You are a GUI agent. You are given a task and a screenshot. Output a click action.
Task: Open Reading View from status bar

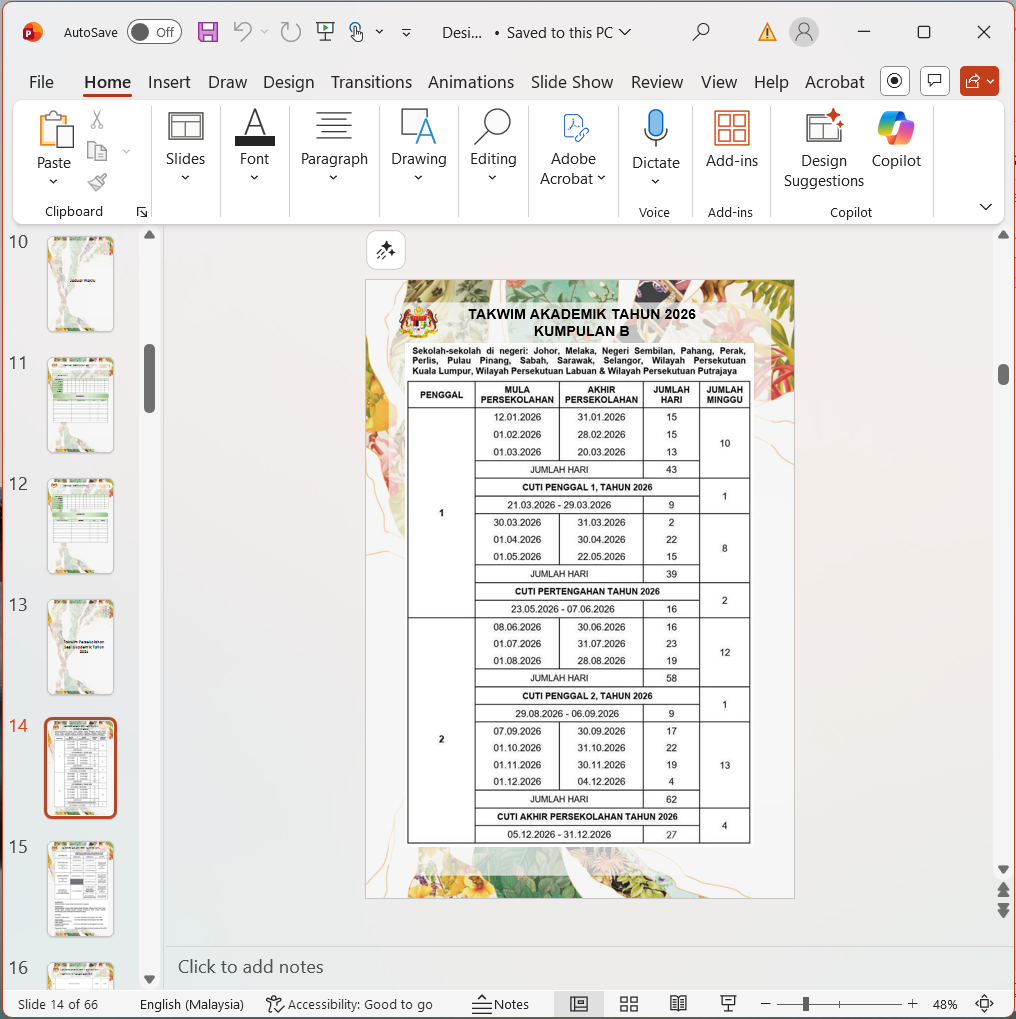click(679, 1004)
